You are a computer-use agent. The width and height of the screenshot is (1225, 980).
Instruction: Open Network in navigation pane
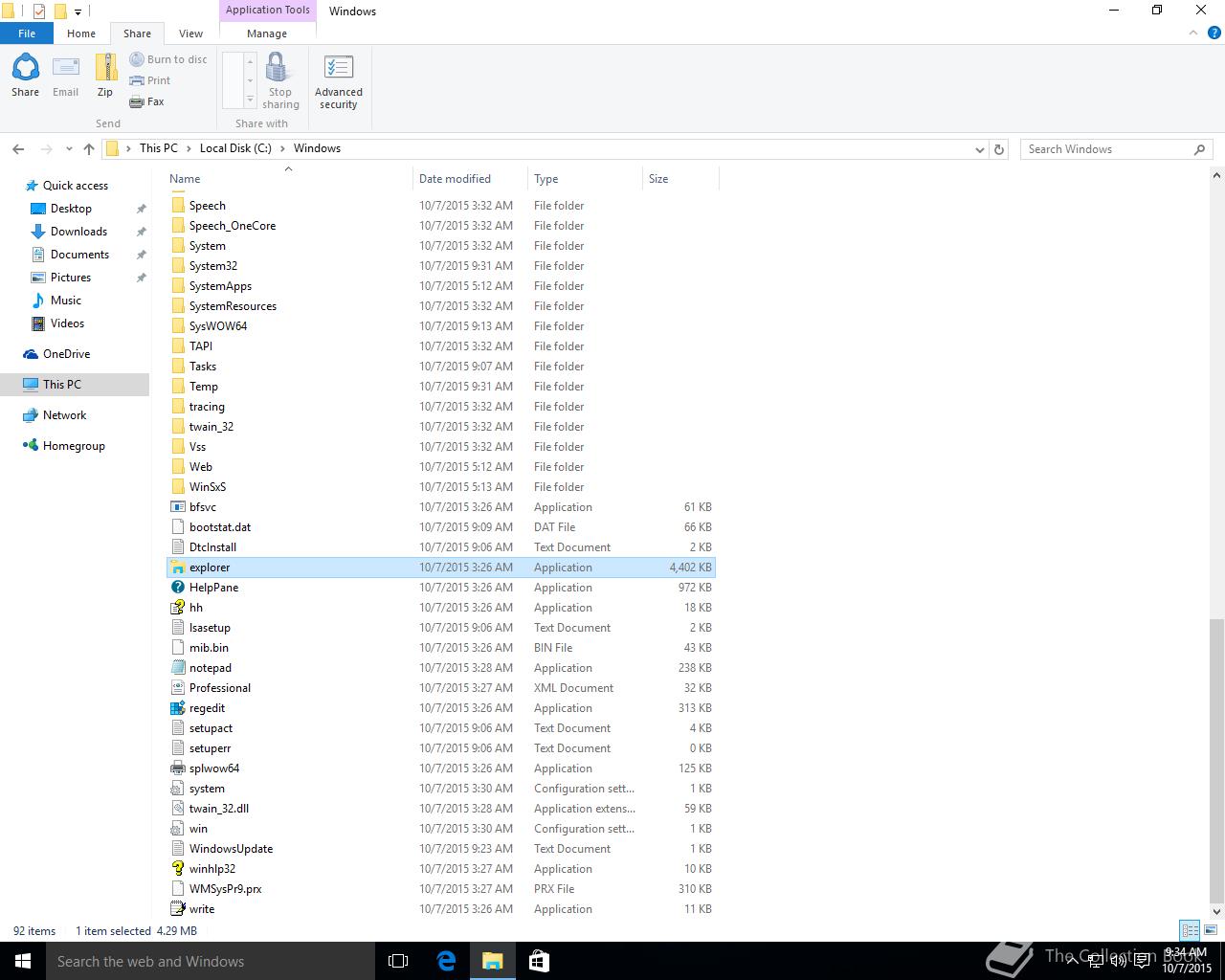(64, 415)
